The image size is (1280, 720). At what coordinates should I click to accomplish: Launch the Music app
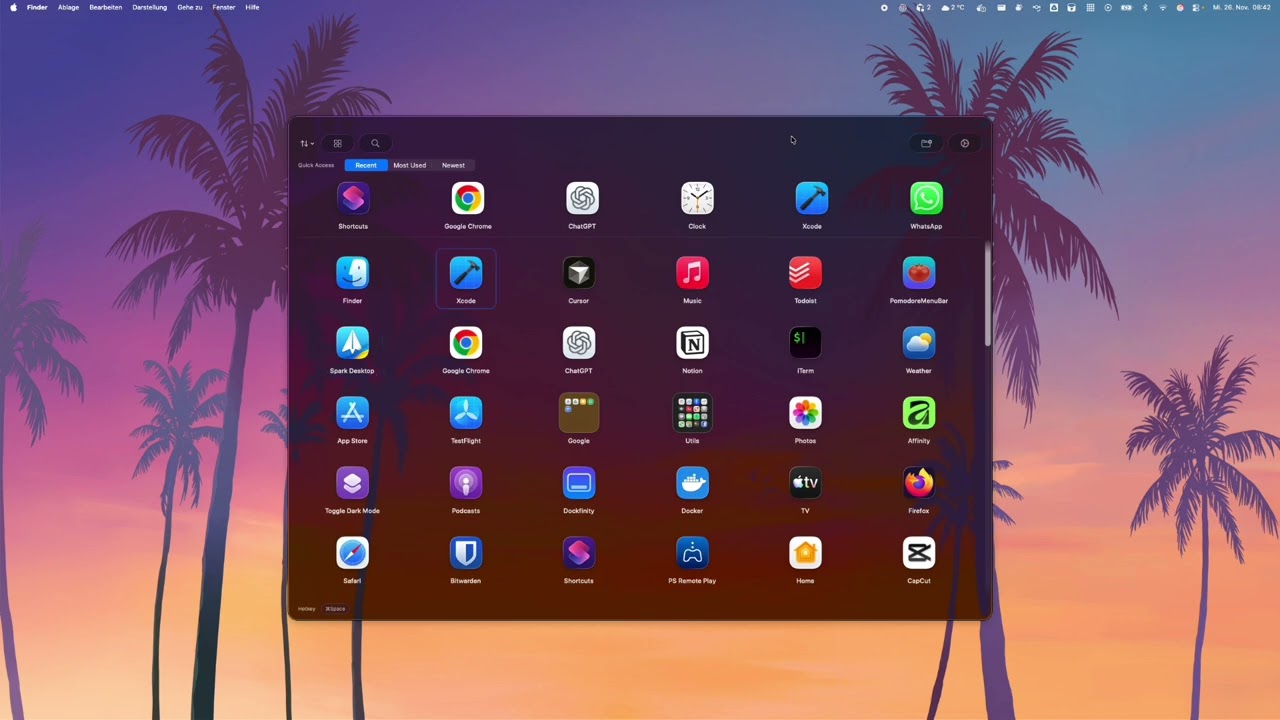click(x=692, y=272)
